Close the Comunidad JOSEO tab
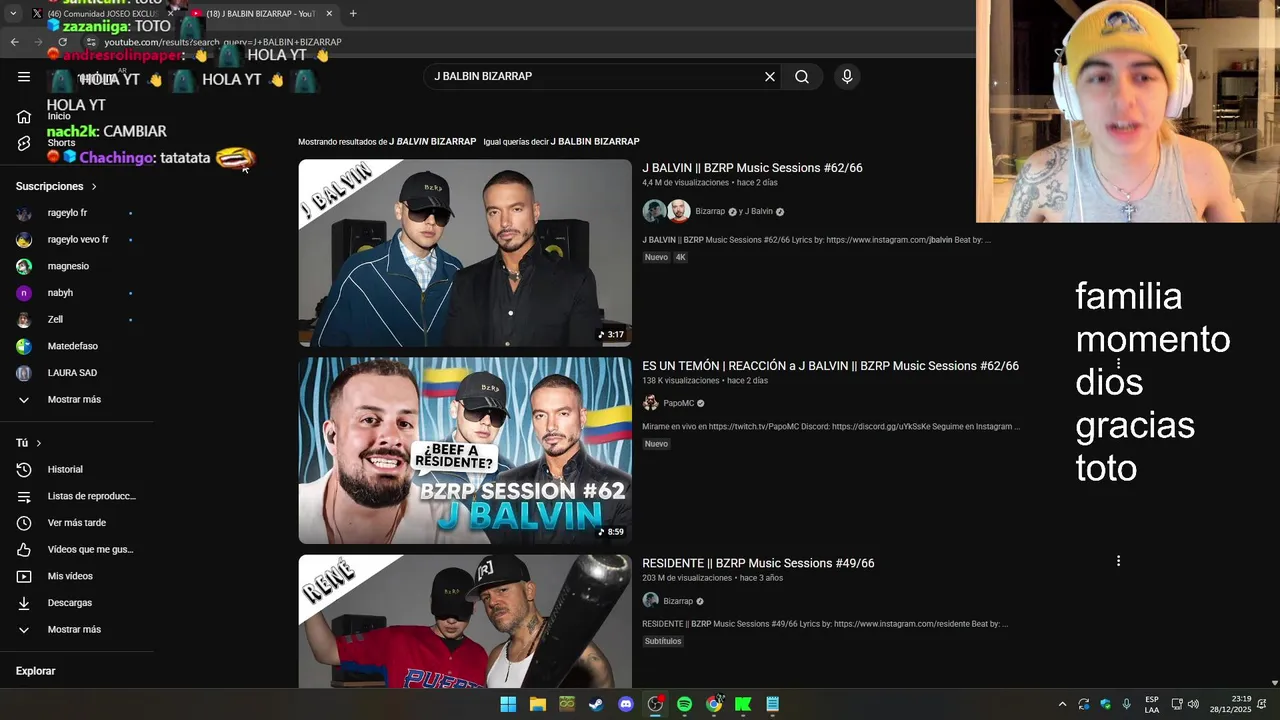 170,13
